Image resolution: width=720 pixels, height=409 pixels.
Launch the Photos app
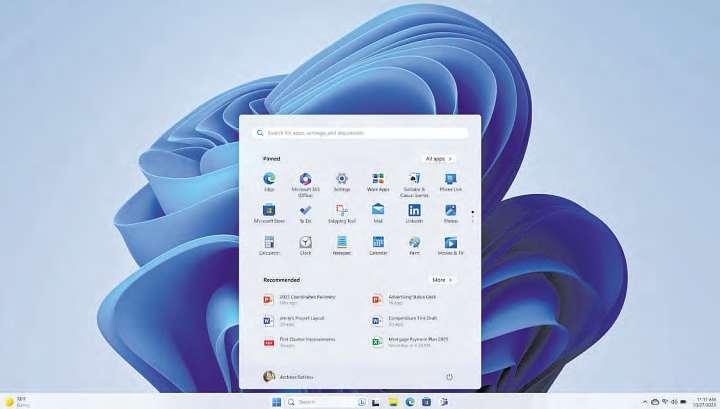(450, 213)
